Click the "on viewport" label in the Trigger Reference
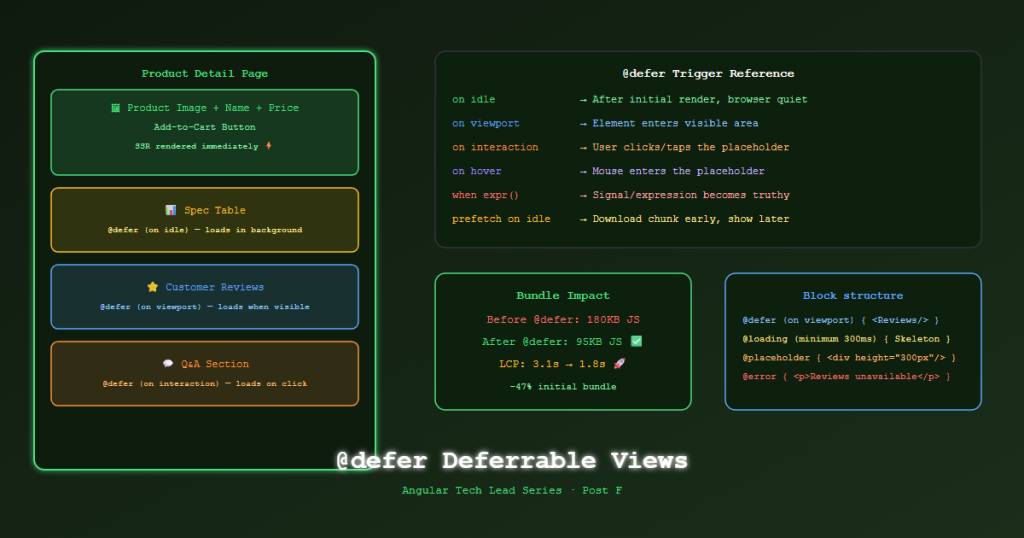 point(486,123)
